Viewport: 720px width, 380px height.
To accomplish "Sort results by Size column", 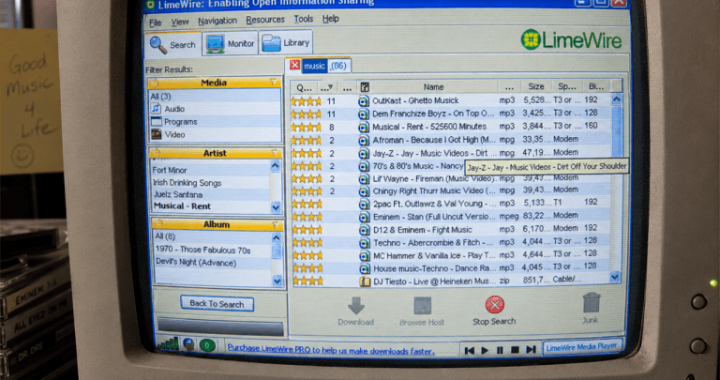I will [x=535, y=86].
